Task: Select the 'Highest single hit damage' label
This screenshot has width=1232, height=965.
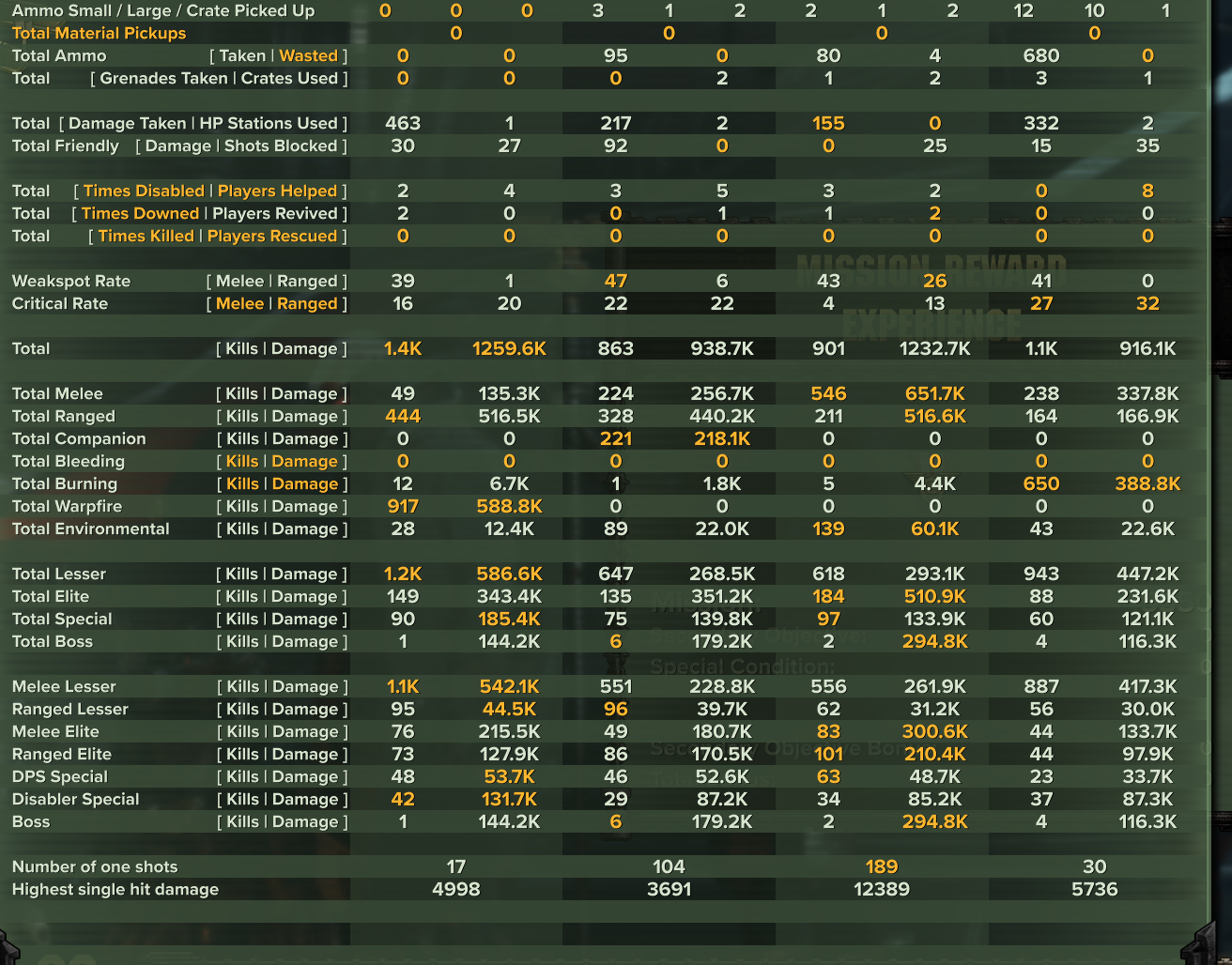Action: click(115, 889)
